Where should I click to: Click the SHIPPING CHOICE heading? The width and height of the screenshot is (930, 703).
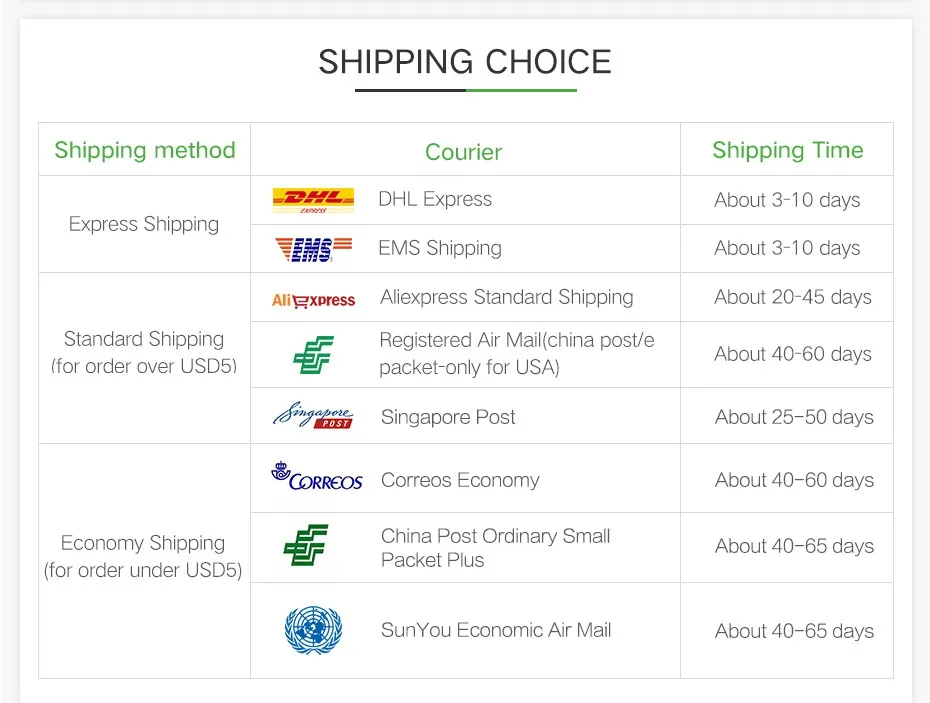(465, 62)
